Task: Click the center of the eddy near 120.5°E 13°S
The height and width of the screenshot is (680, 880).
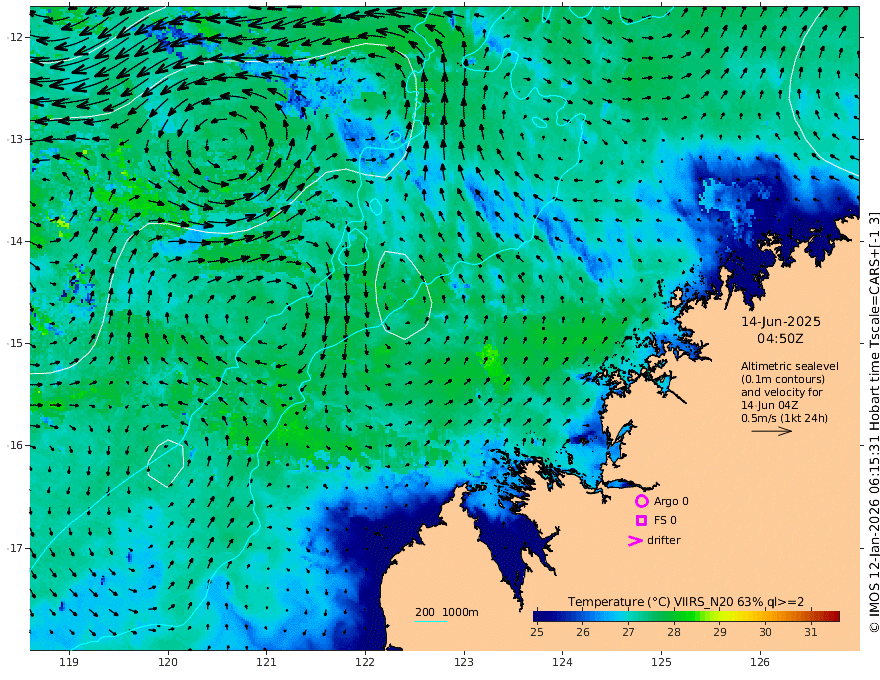Action: pyautogui.click(x=220, y=145)
